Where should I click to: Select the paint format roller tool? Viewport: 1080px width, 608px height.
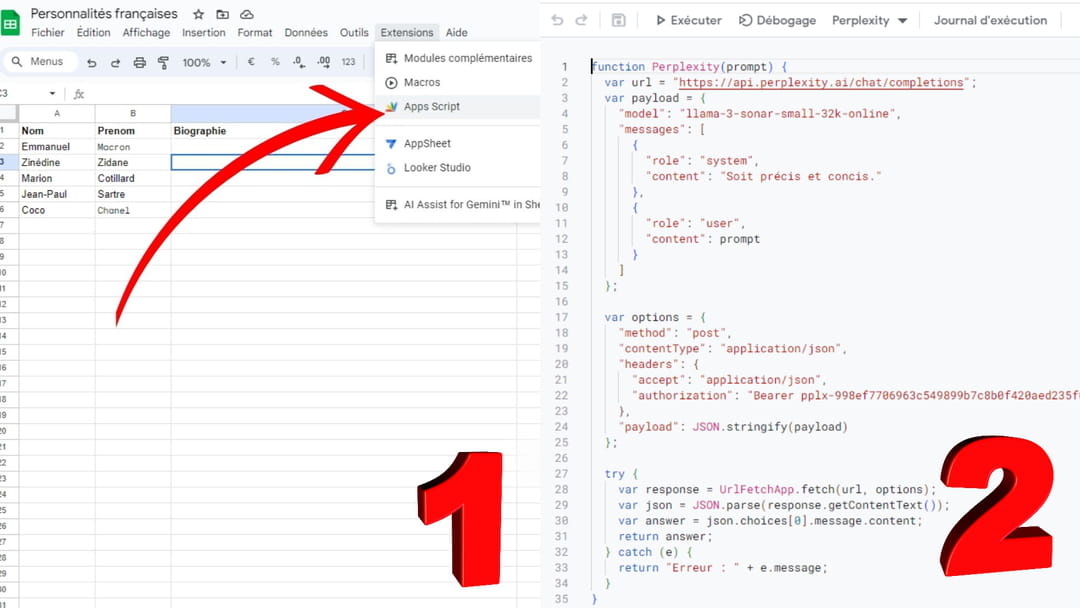tap(164, 63)
